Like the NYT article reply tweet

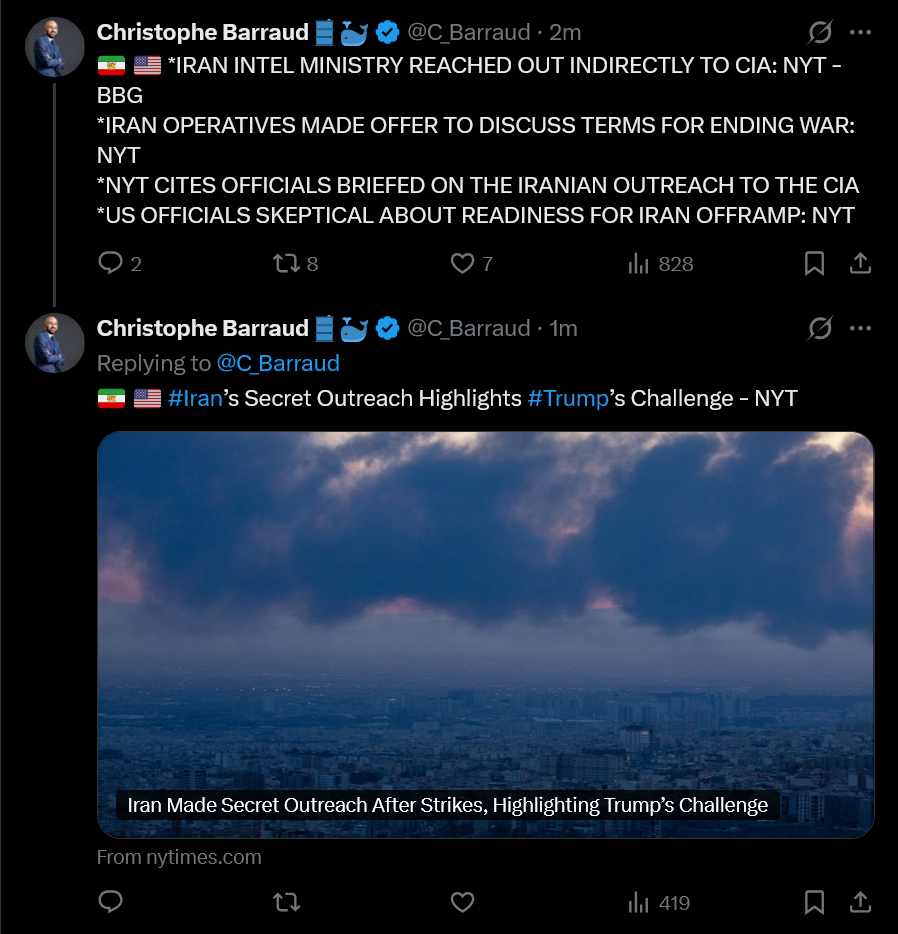tap(462, 903)
